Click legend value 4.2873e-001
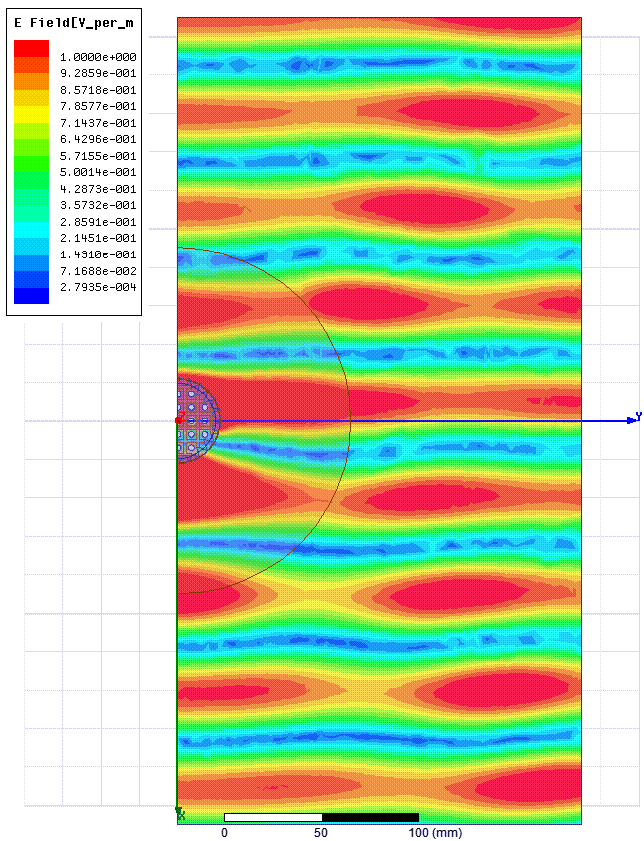Image resolution: width=644 pixels, height=841 pixels. click(x=98, y=189)
